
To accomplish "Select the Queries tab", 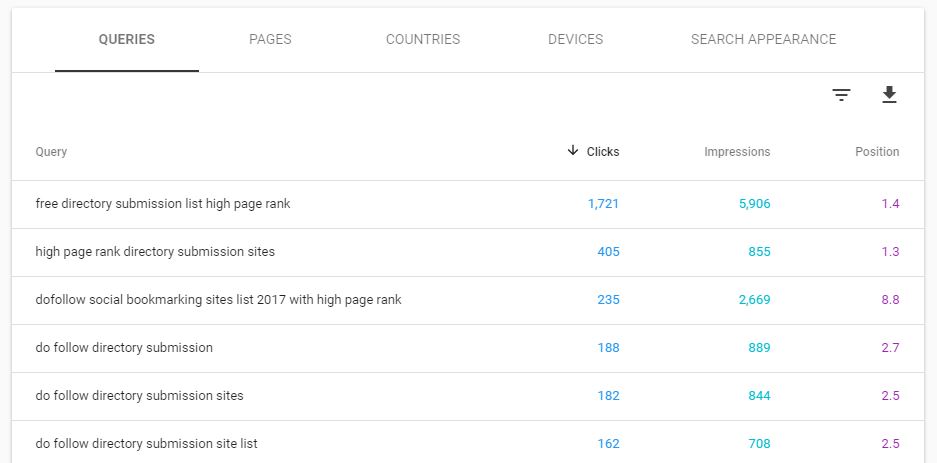I will coord(127,39).
